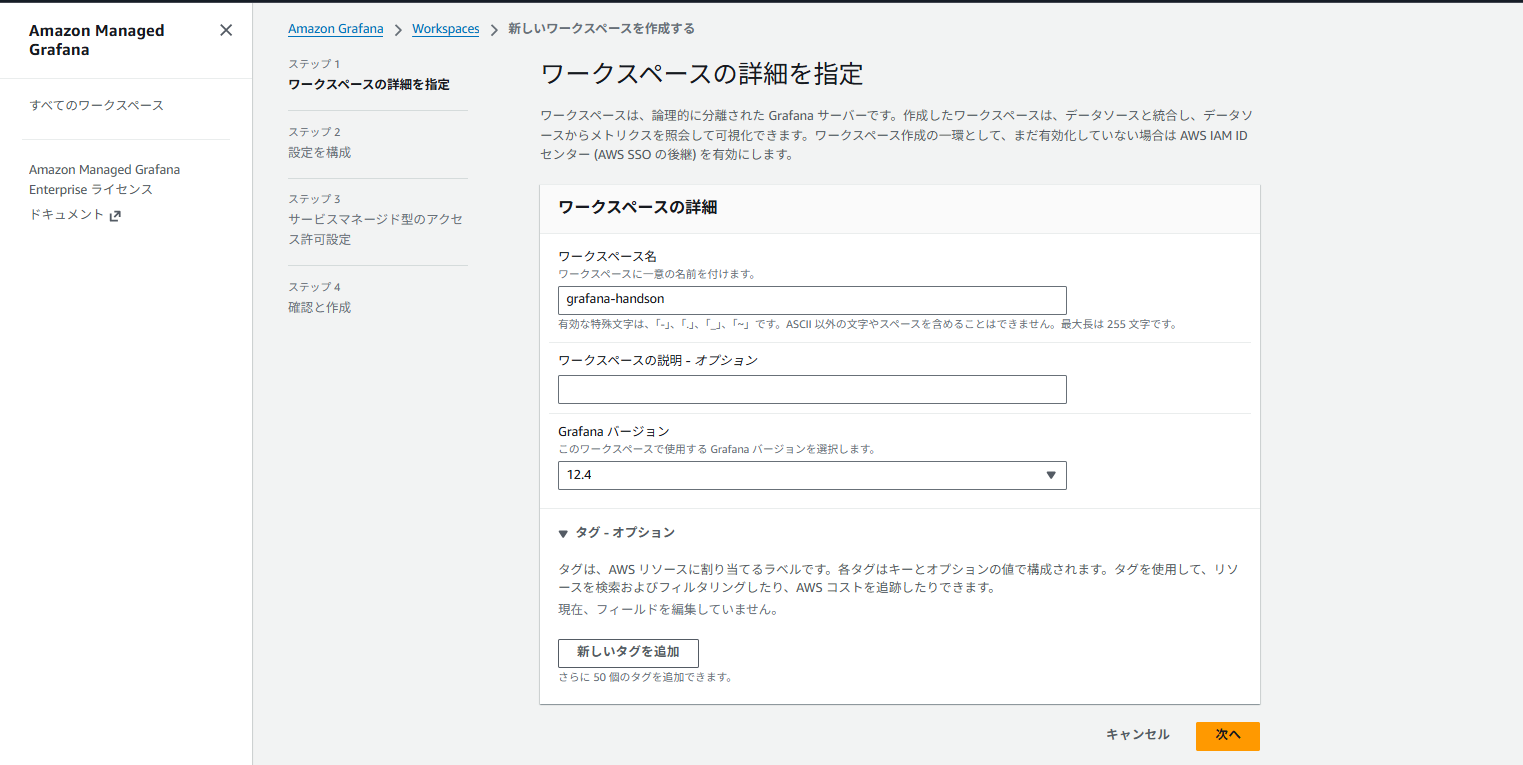Open Amazon Managed Grafana Enterprise ライセンス link

[104, 179]
